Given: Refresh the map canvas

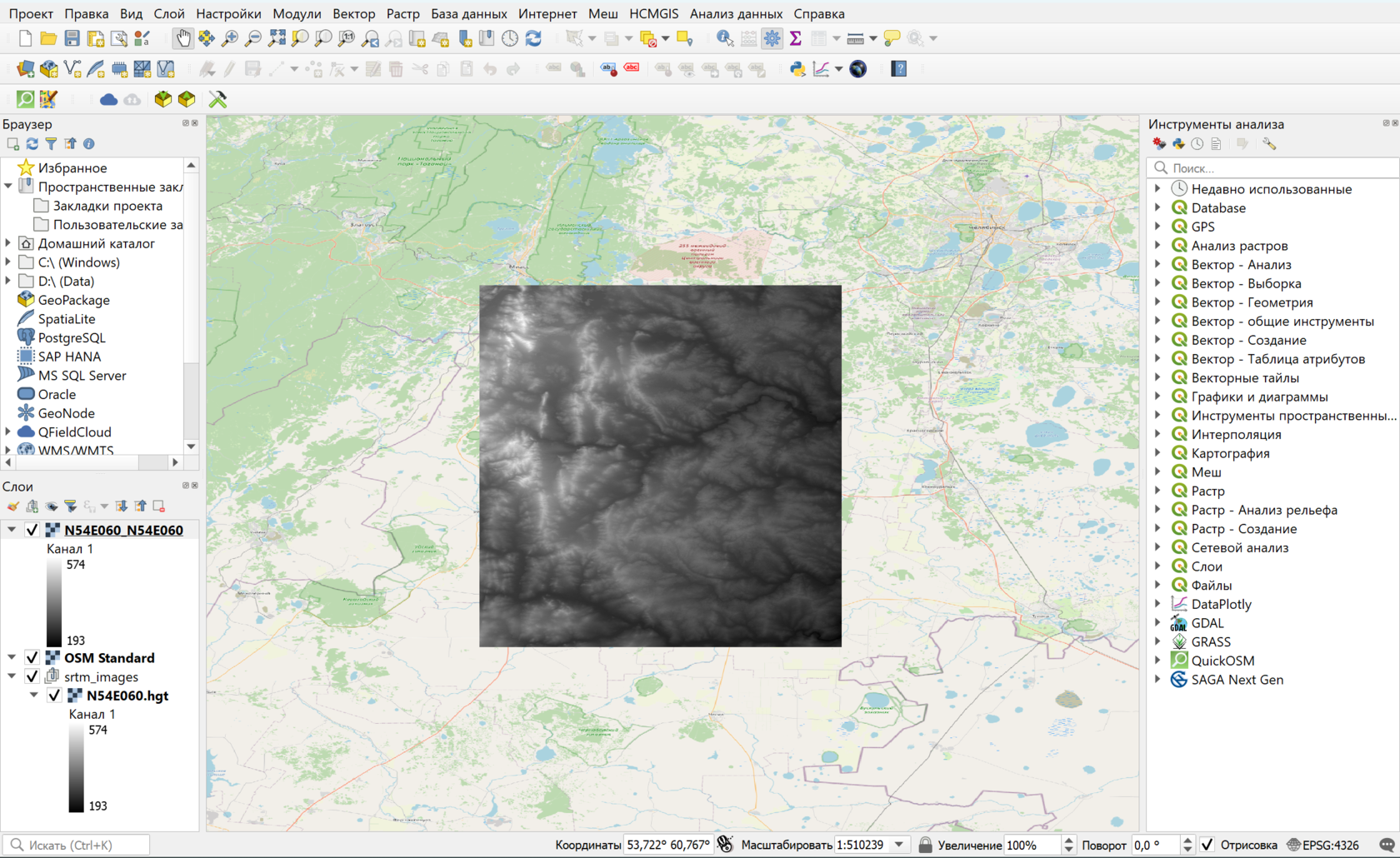Looking at the screenshot, I should tap(533, 38).
